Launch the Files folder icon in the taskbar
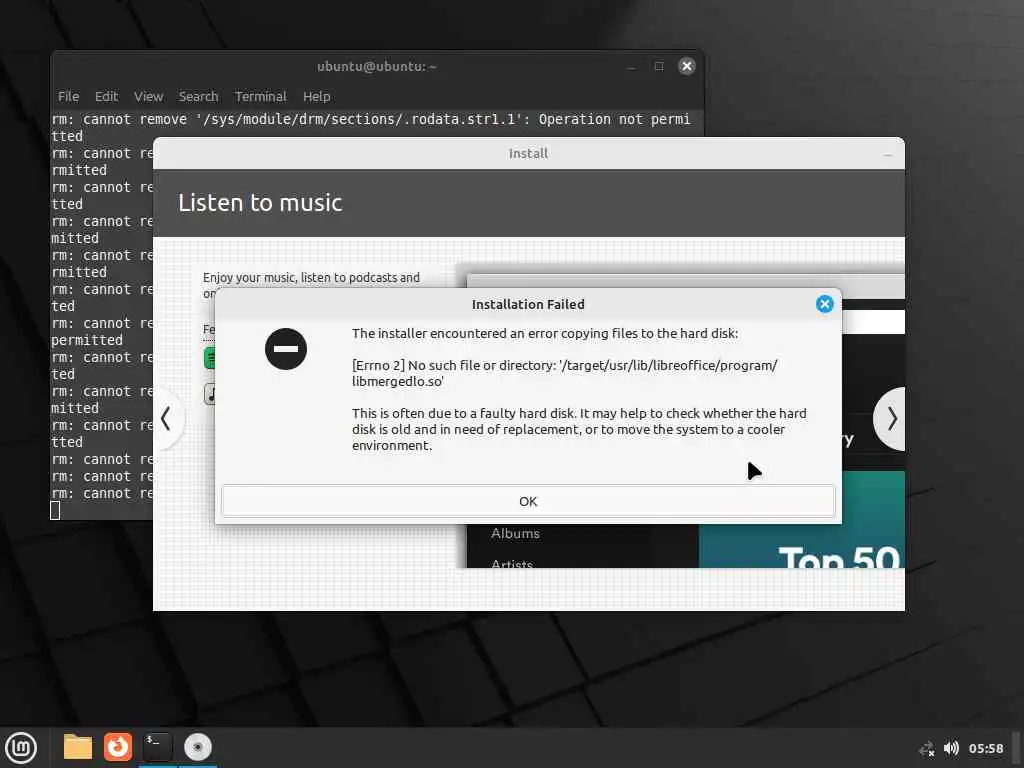Viewport: 1024px width, 768px height. (78, 747)
